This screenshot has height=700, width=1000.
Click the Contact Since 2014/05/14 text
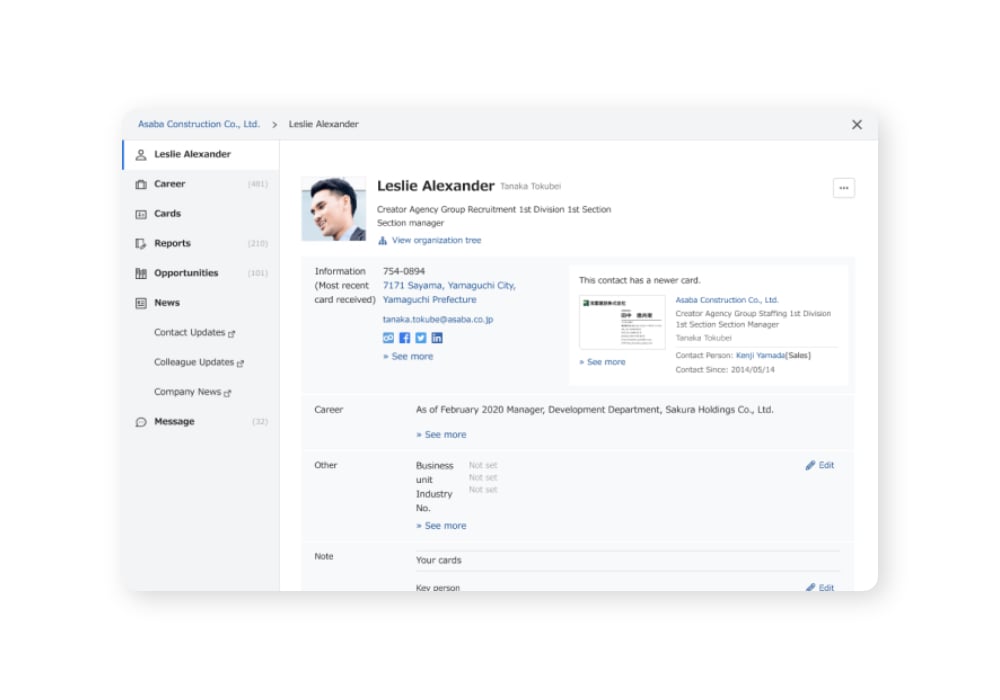[725, 370]
